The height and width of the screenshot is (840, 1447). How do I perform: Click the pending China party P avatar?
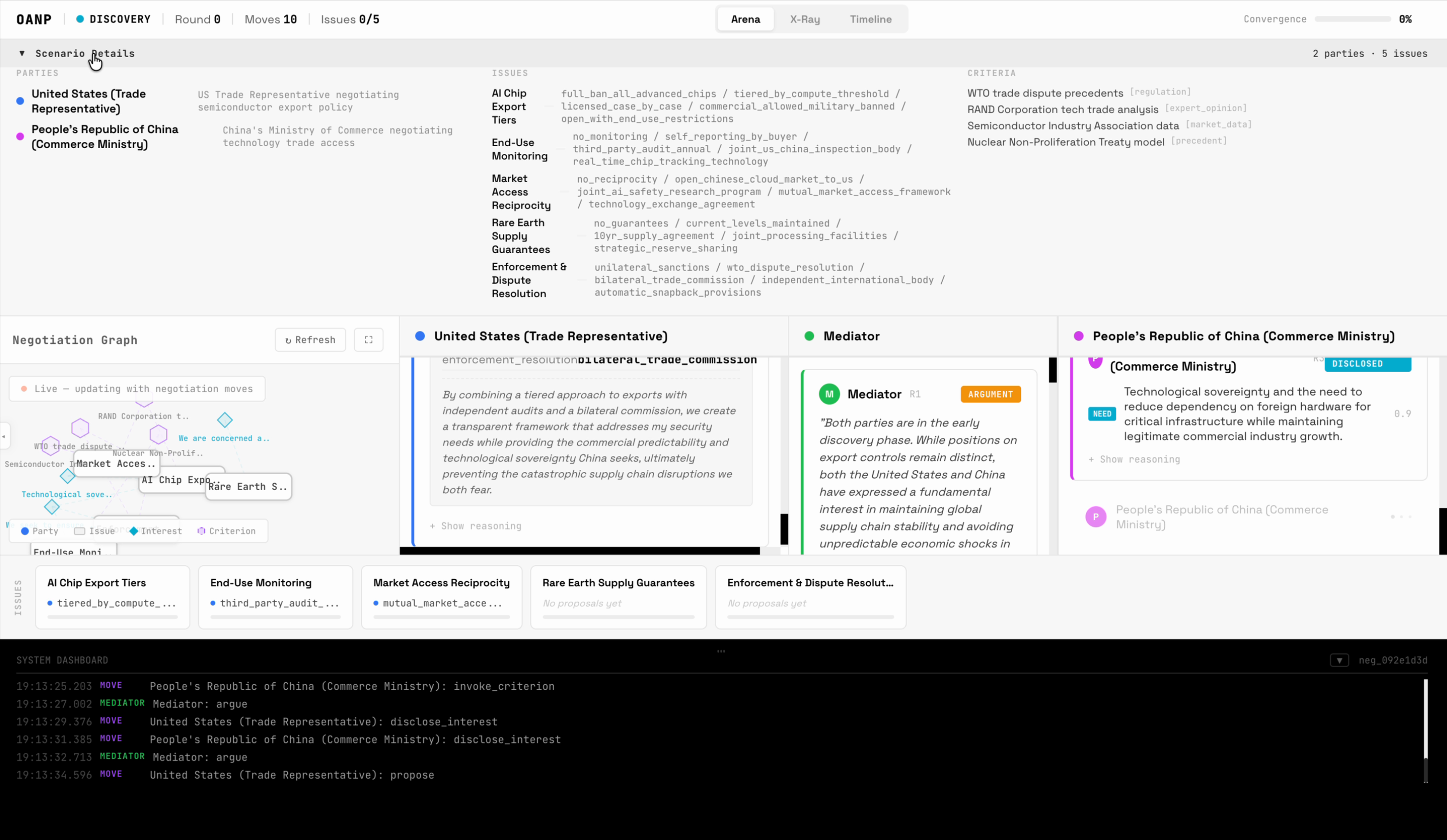tap(1096, 517)
